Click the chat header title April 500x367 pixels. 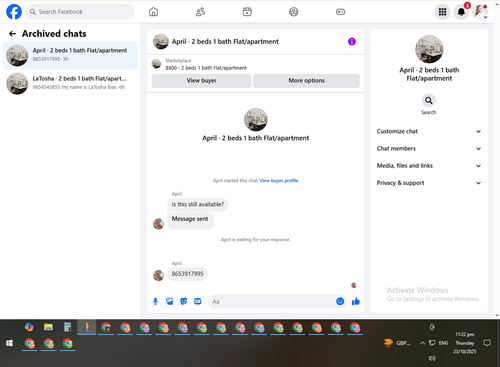(x=225, y=42)
